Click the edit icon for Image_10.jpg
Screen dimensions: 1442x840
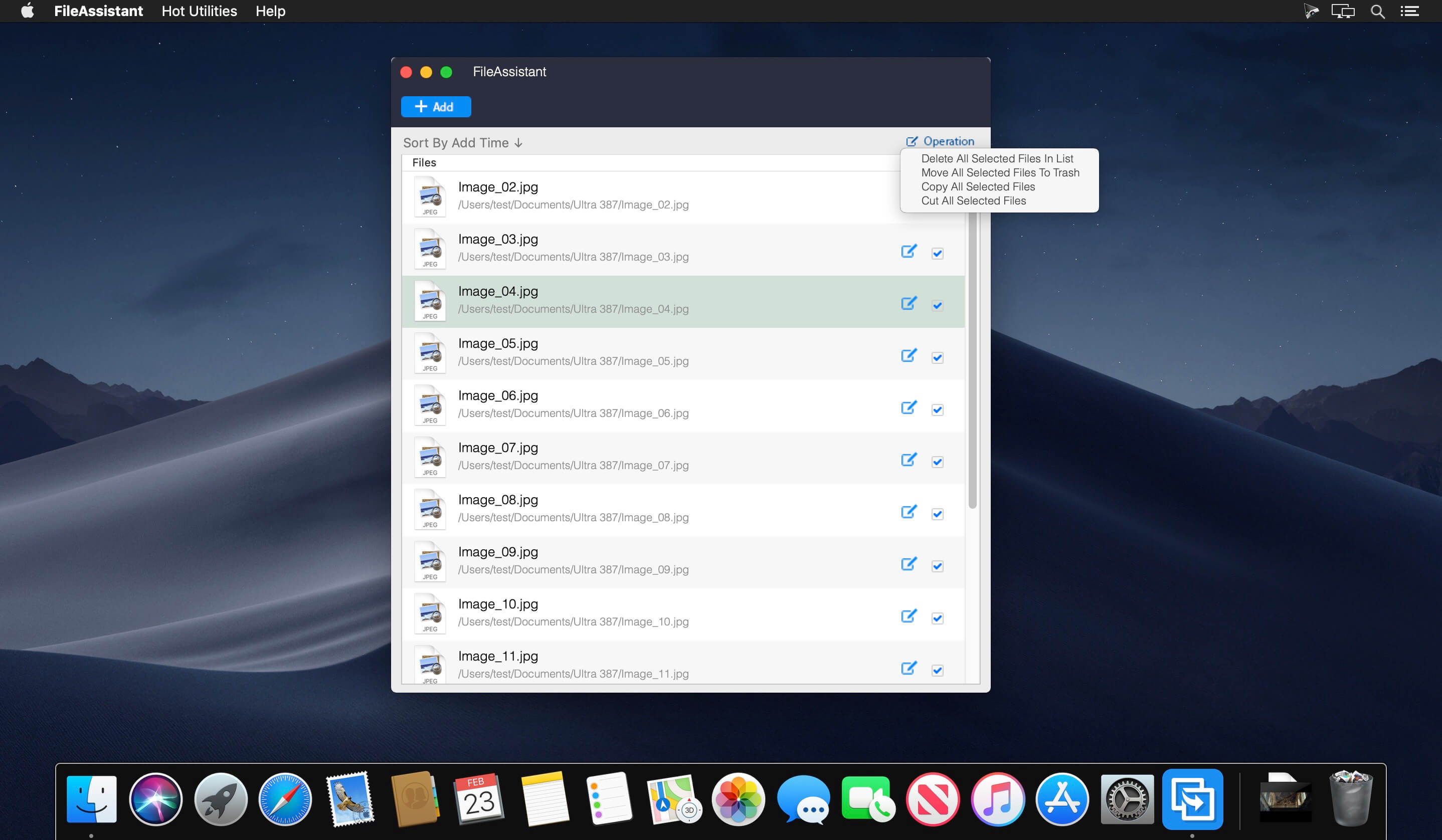(x=909, y=616)
